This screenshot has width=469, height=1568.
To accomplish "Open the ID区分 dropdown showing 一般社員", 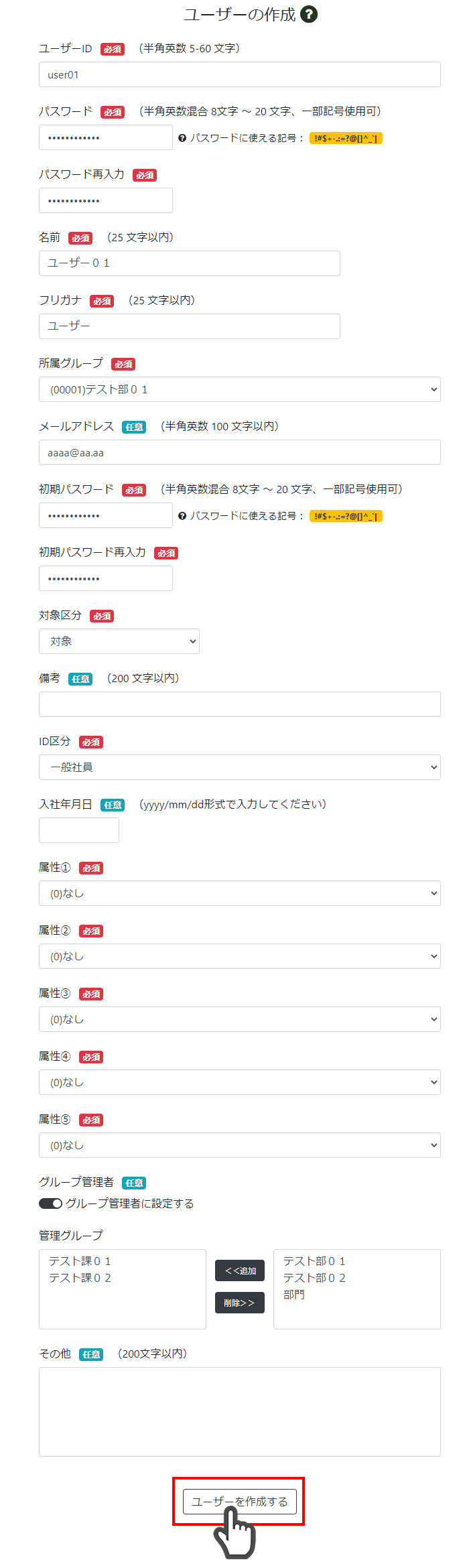I will click(240, 767).
